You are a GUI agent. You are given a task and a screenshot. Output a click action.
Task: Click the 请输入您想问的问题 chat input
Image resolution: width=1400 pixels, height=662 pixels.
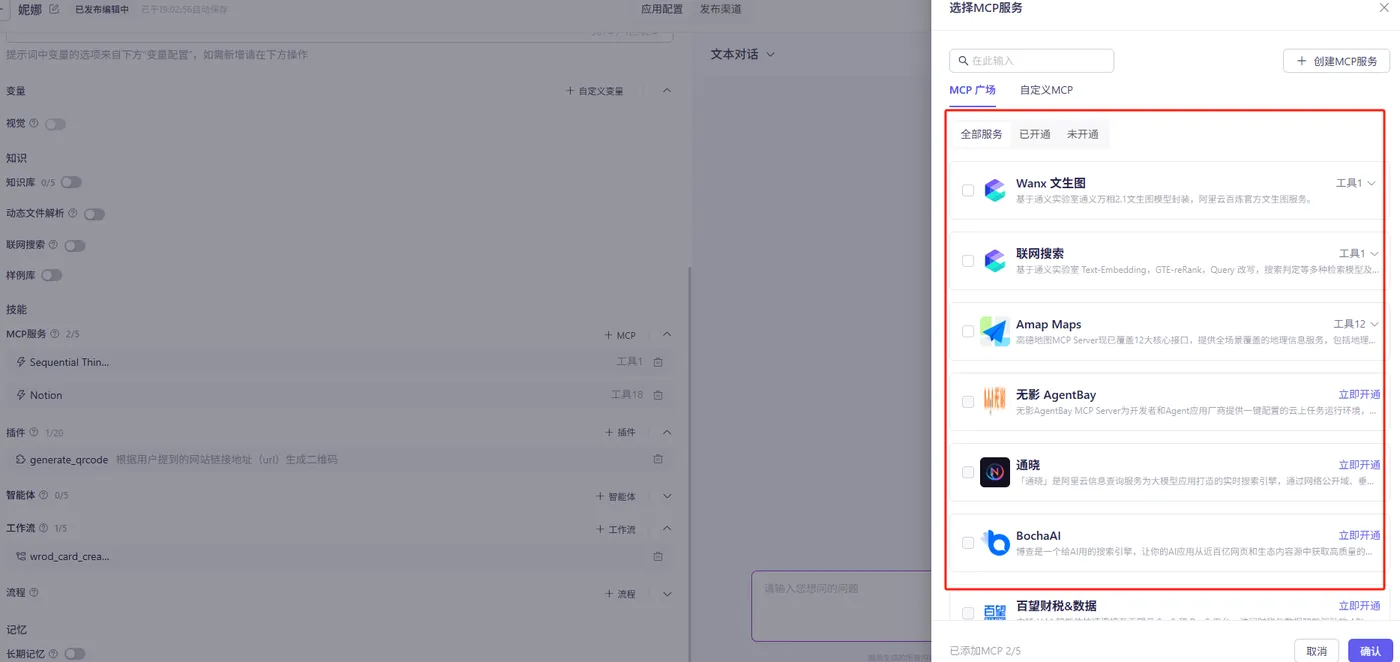[x=841, y=606]
